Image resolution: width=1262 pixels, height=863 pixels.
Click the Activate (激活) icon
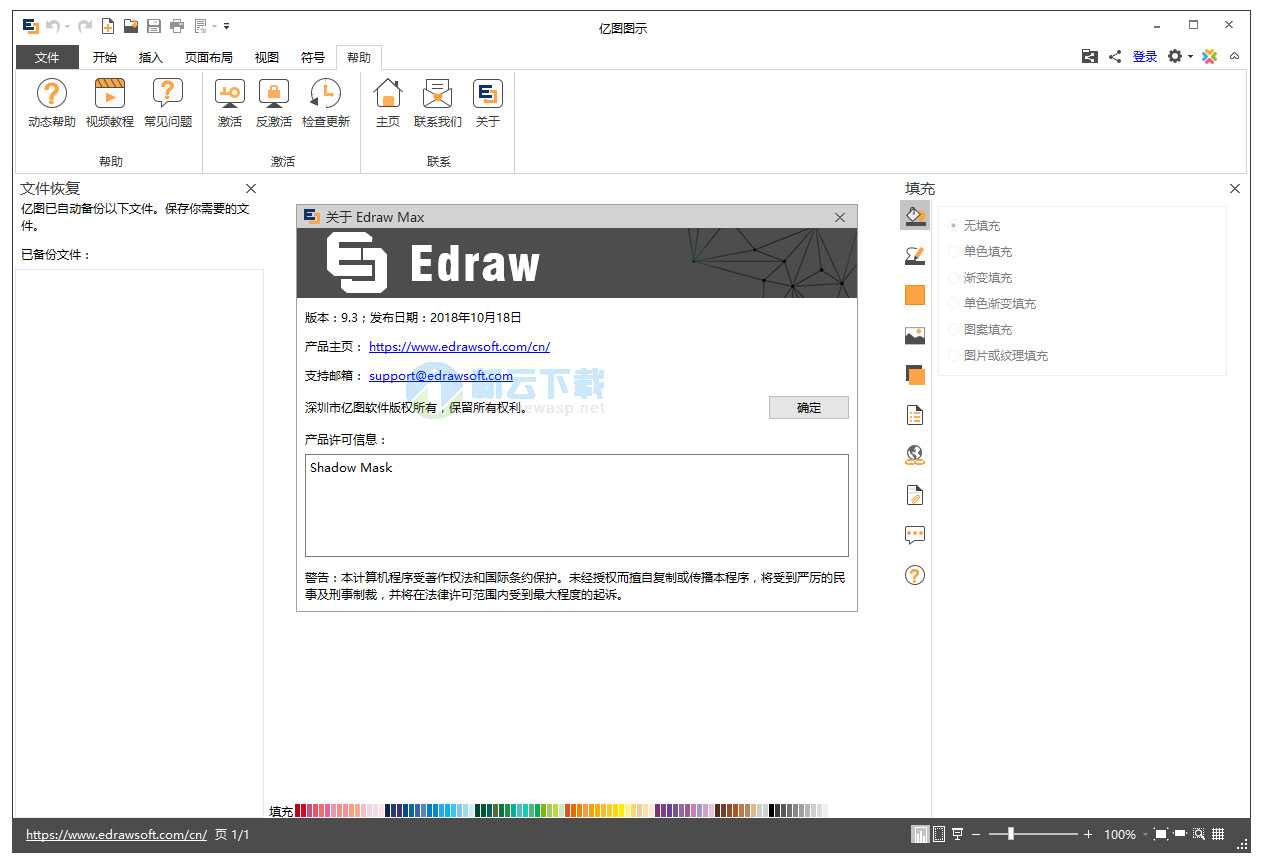coord(230,95)
